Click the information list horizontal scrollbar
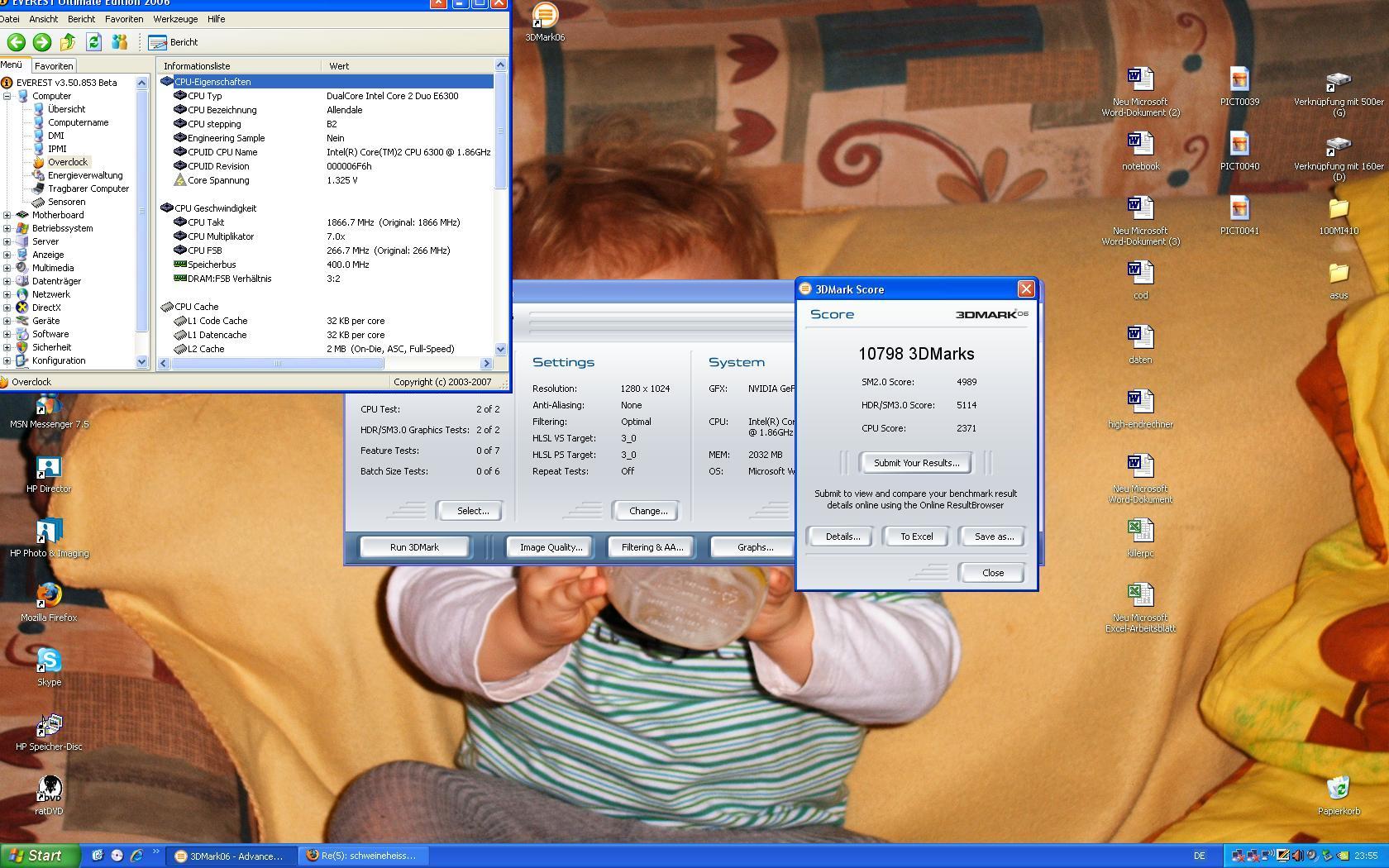Viewport: 1389px width, 868px height. pyautogui.click(x=326, y=363)
